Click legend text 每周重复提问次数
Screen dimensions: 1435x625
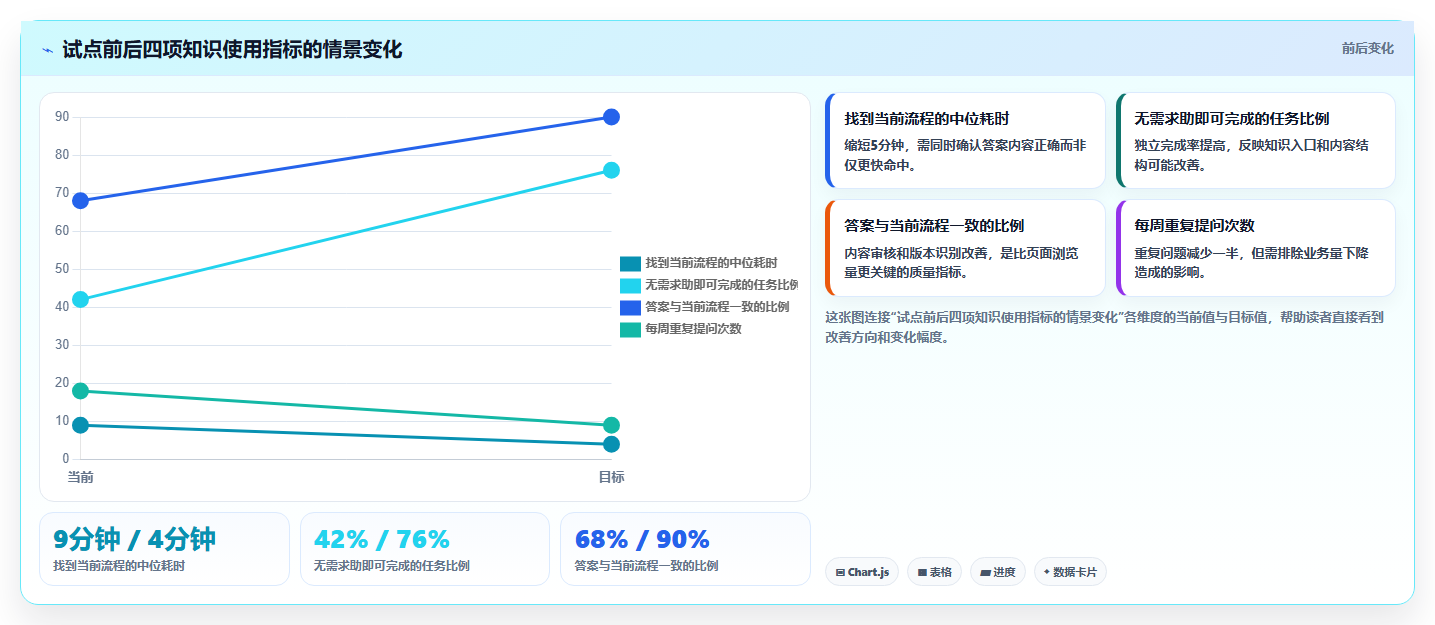tap(693, 330)
